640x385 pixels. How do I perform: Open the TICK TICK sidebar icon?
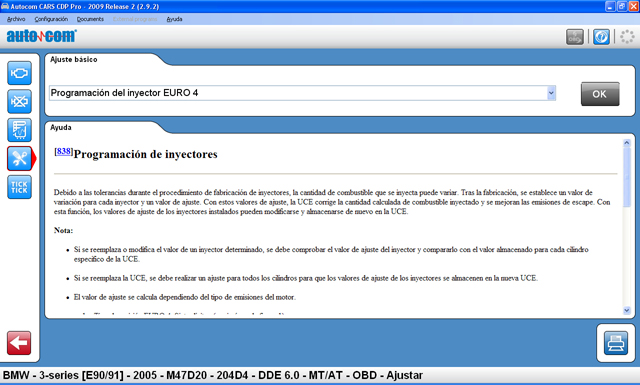pyautogui.click(x=19, y=187)
